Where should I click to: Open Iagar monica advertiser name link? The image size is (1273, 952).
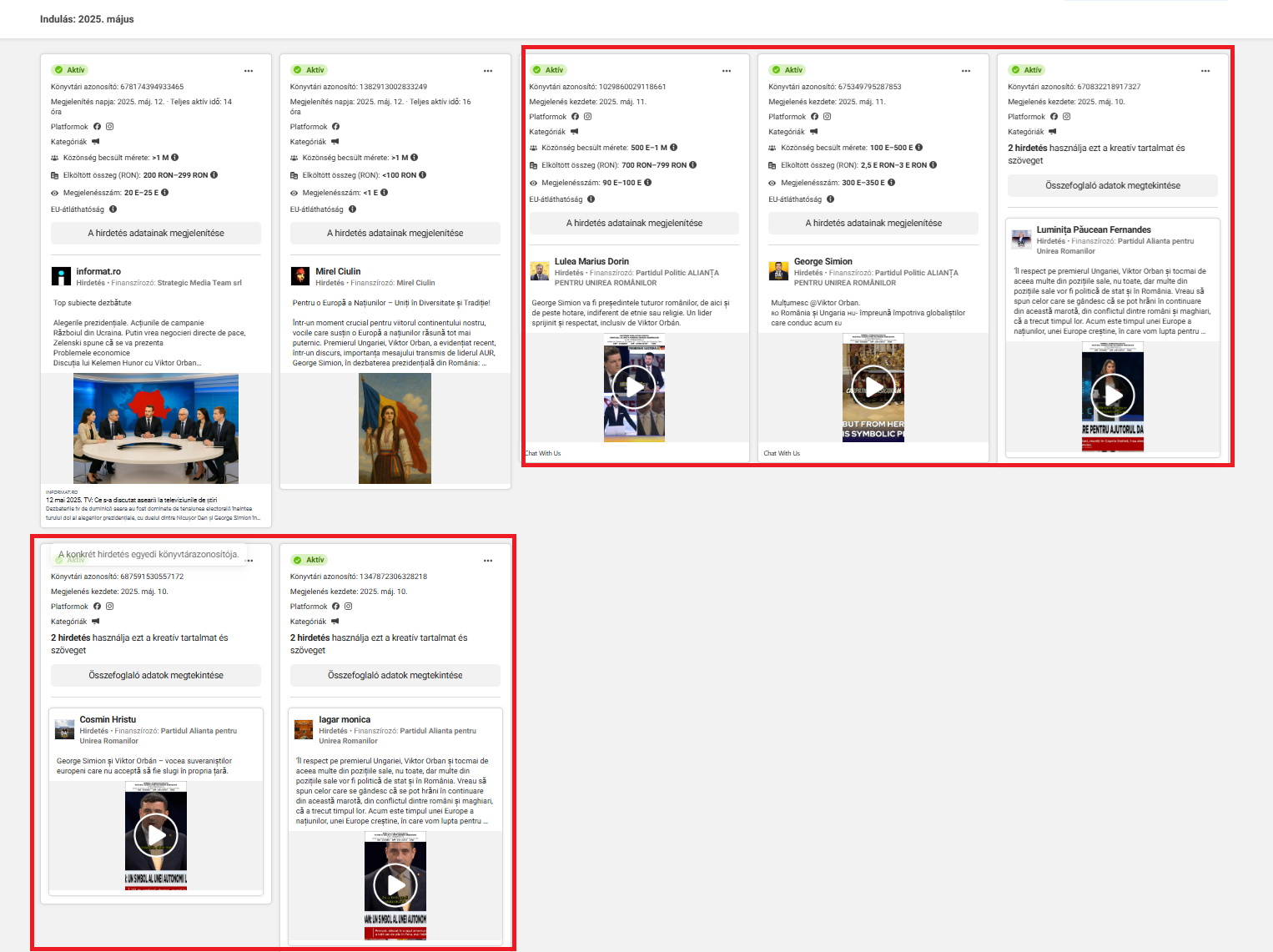[345, 720]
